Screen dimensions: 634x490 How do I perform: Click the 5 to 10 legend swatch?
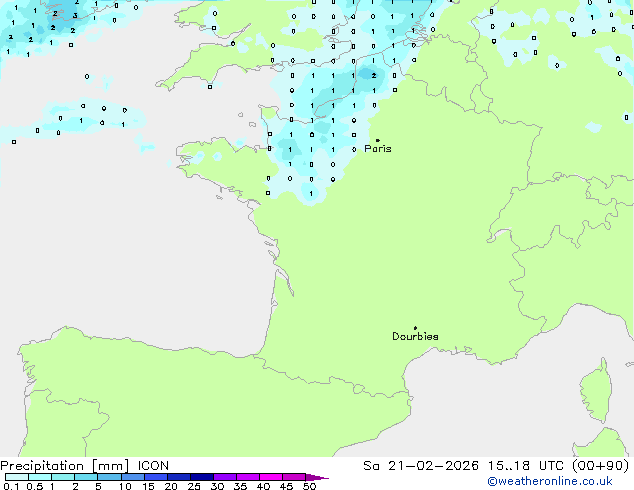point(109,477)
